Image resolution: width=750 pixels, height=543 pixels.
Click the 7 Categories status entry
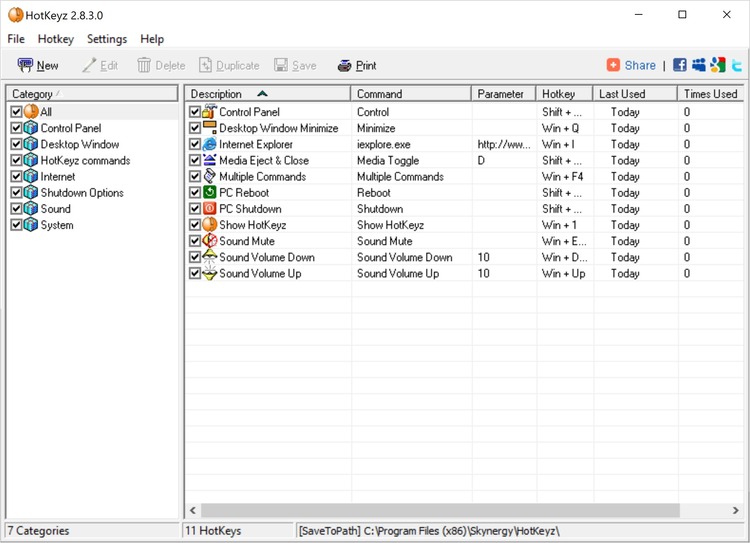92,531
